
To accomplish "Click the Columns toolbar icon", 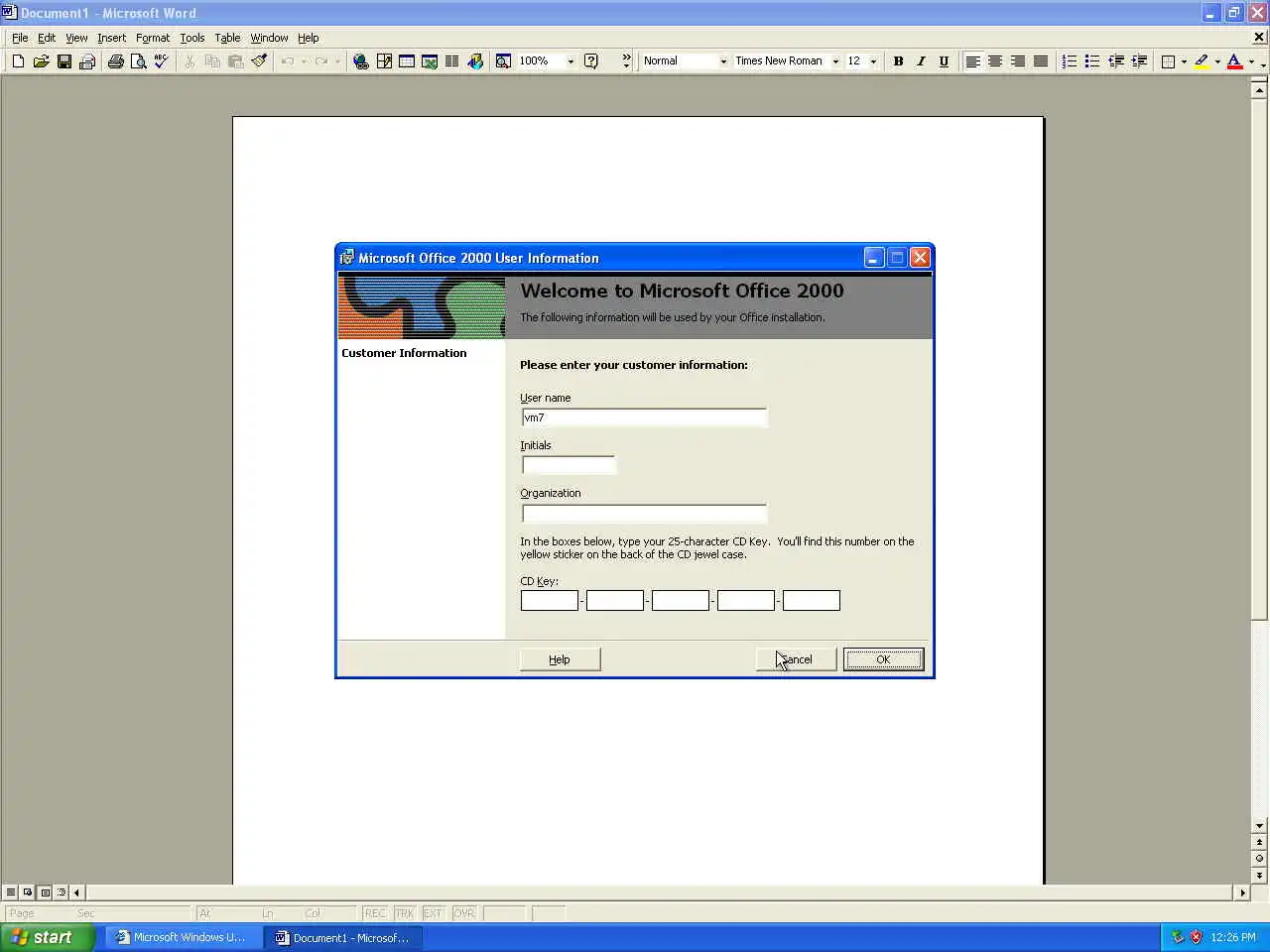I will [x=452, y=61].
